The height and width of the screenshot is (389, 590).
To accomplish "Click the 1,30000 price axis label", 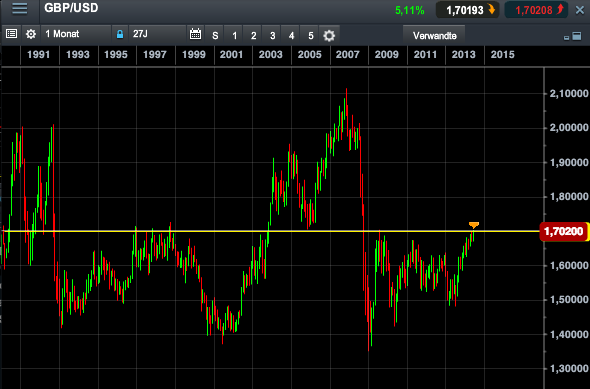I will [x=569, y=368].
